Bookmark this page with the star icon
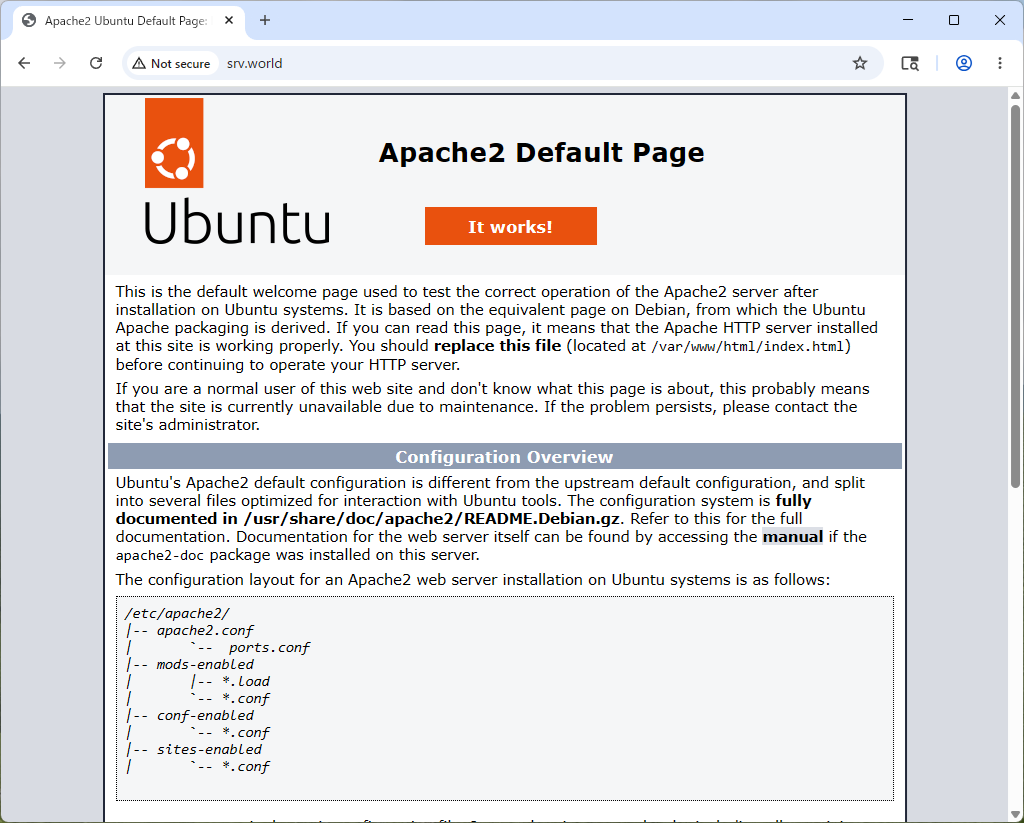Viewport: 1024px width, 823px height. (860, 63)
